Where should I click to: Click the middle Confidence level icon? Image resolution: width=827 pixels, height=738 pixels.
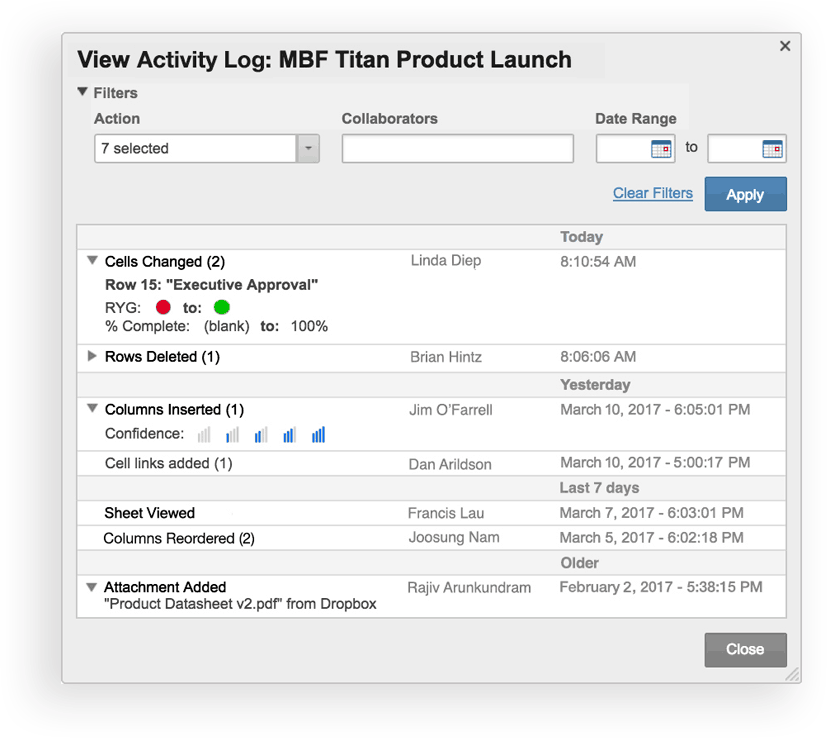(261, 434)
